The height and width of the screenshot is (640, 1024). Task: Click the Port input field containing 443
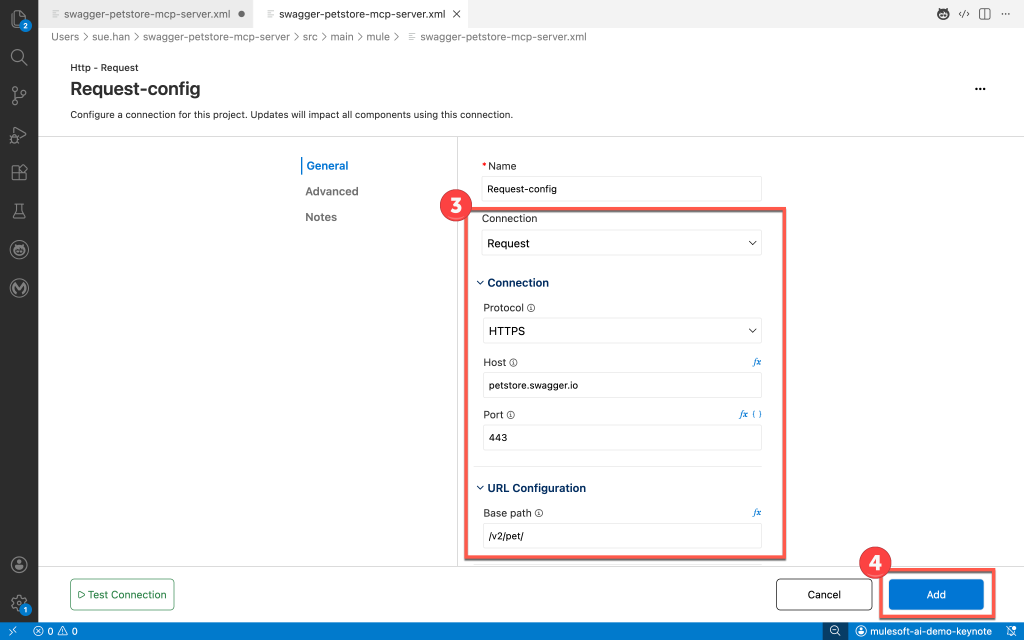(621, 438)
